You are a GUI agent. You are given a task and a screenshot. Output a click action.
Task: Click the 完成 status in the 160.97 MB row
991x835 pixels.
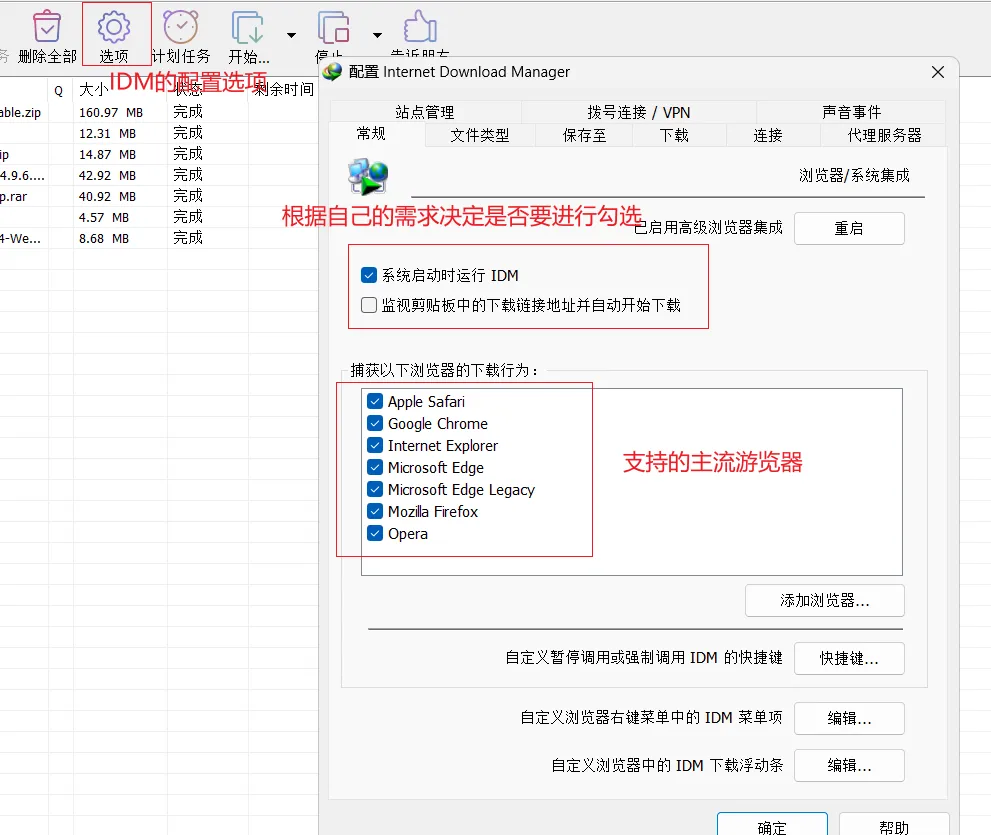point(188,112)
